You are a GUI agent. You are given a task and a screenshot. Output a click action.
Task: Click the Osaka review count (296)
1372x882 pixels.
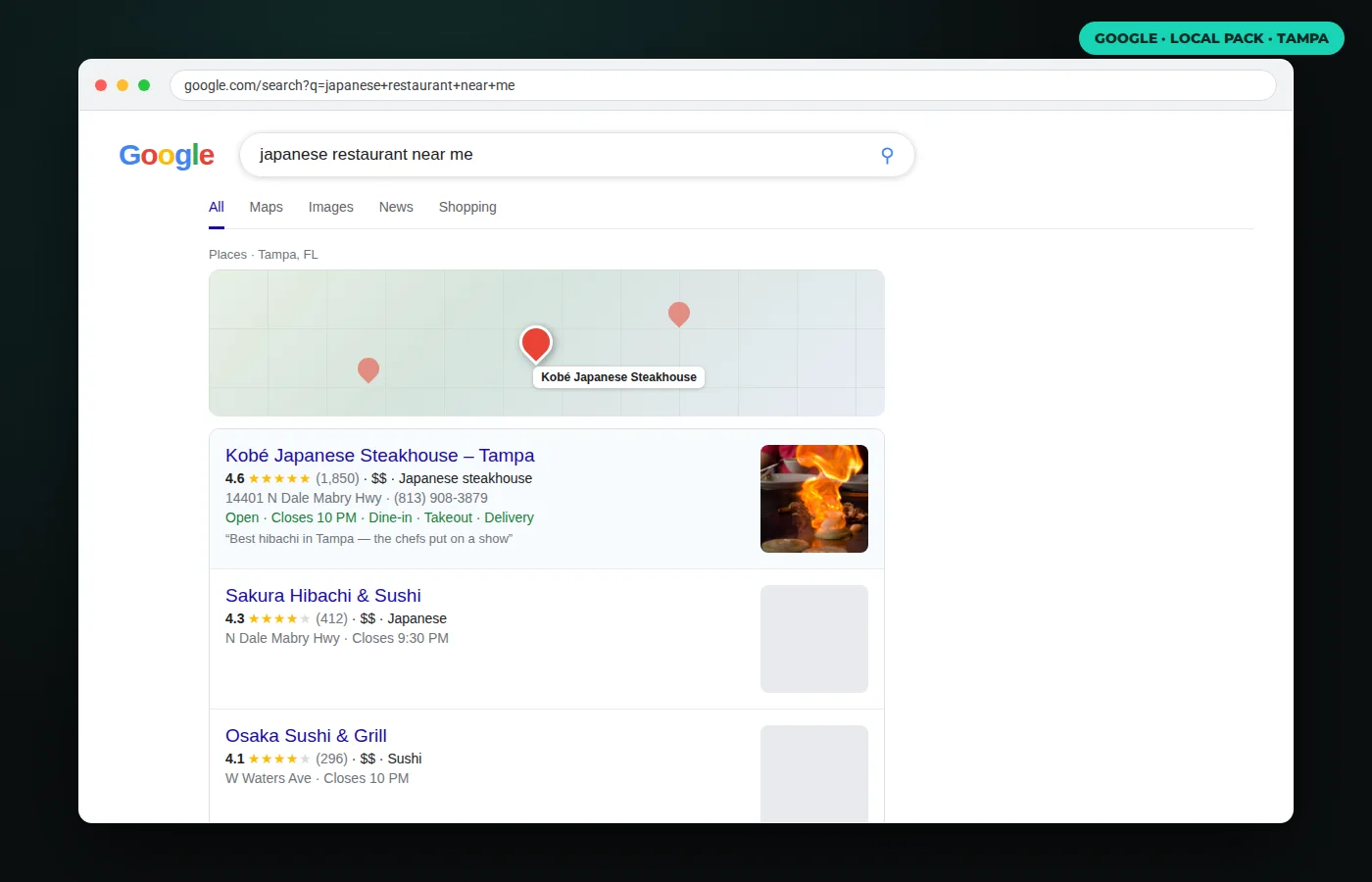pyautogui.click(x=331, y=759)
